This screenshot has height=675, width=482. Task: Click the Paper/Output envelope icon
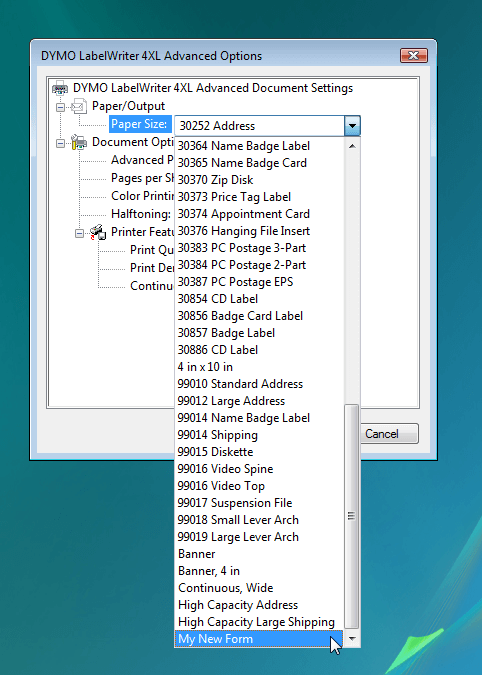click(x=79, y=106)
